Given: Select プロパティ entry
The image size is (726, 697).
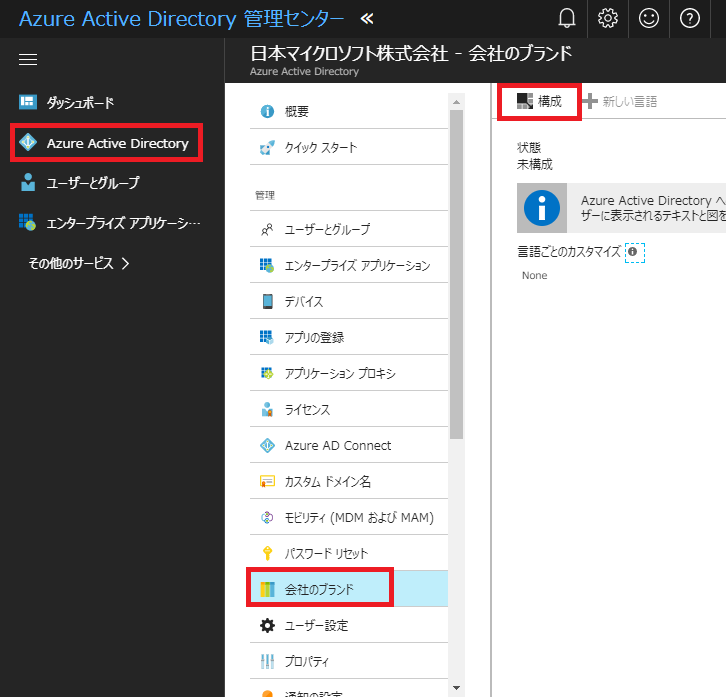Looking at the screenshot, I should click(349, 661).
